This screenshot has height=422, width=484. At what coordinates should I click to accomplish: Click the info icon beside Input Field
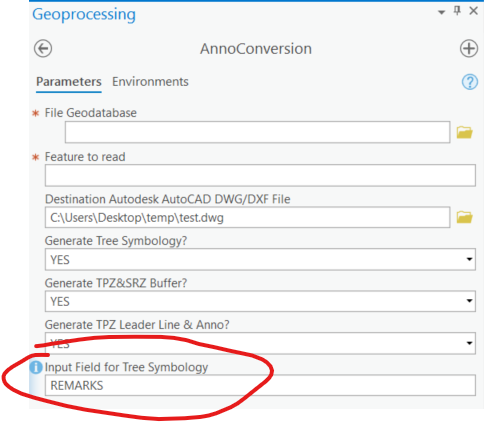point(36,367)
